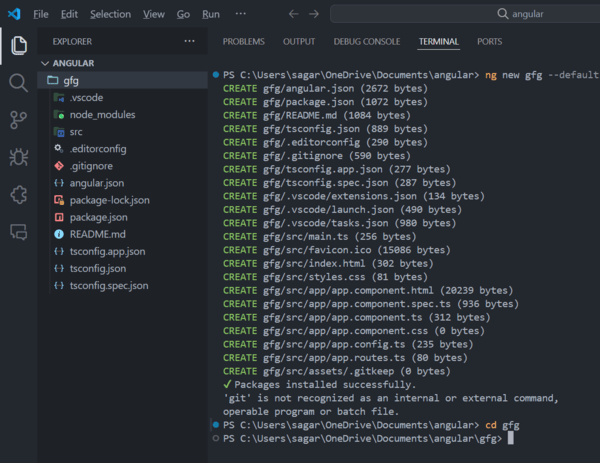The image size is (600, 463).
Task: Open Explorer more actions ellipsis
Action: (x=190, y=42)
